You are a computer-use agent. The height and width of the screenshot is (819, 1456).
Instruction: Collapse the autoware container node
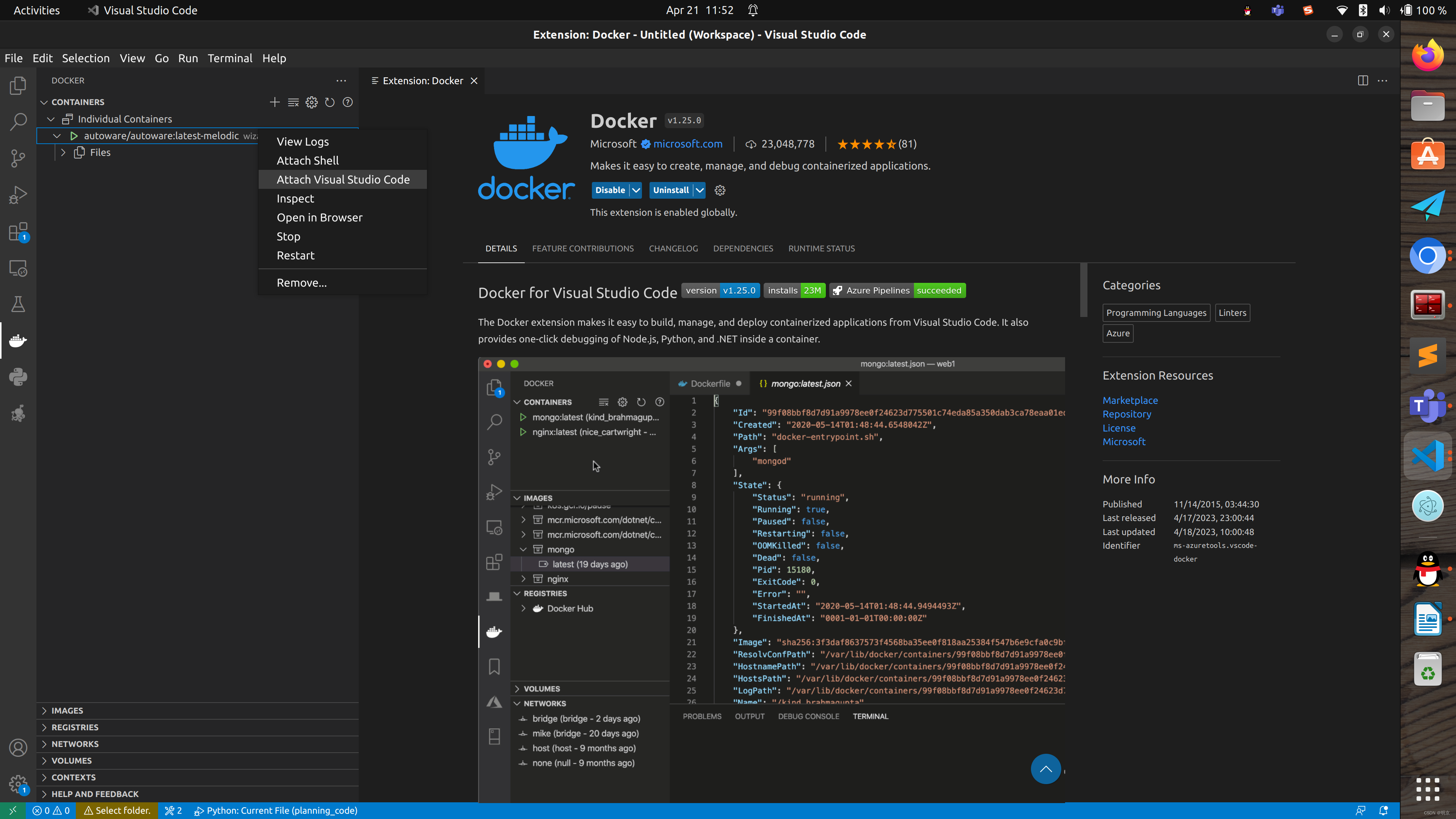tap(57, 136)
